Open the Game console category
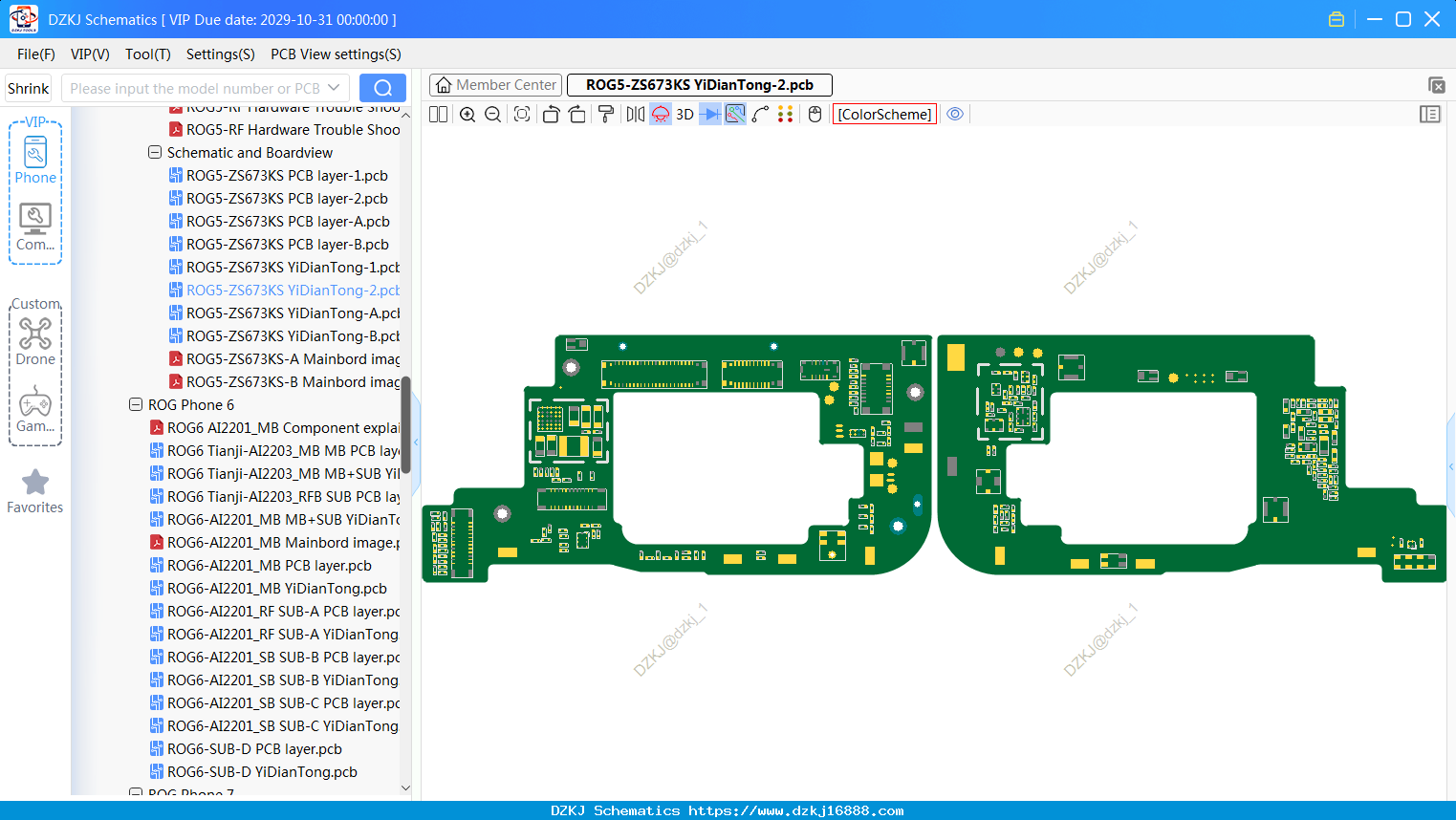1456x820 pixels. pyautogui.click(x=35, y=409)
